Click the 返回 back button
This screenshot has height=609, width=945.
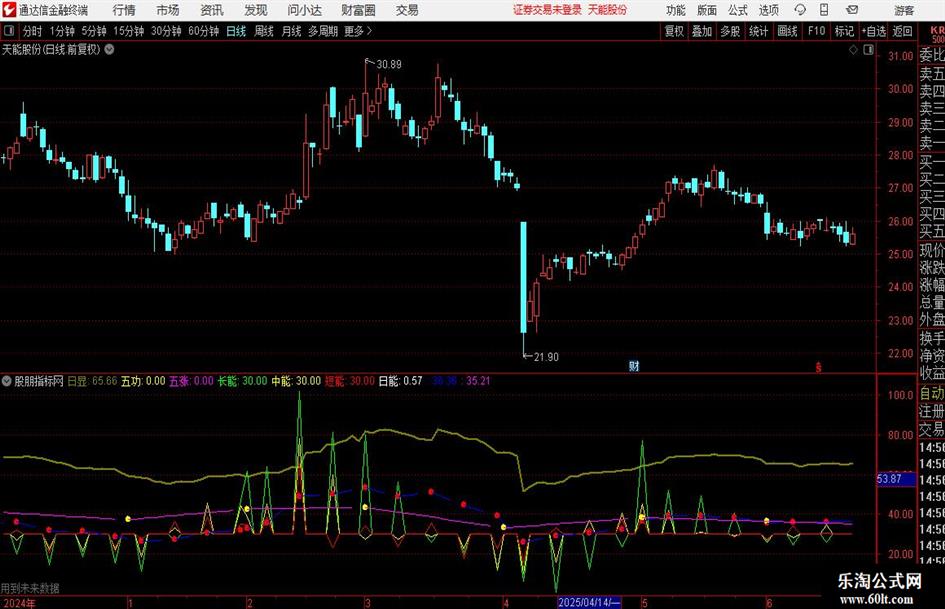902,31
